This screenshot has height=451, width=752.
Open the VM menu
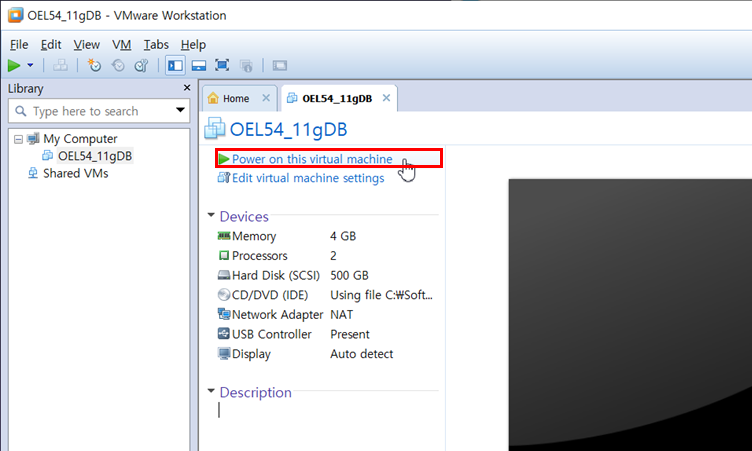click(x=121, y=45)
